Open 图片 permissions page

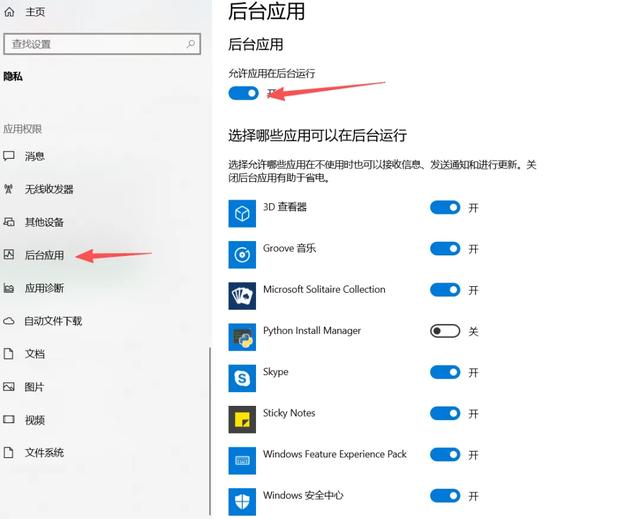[34, 387]
